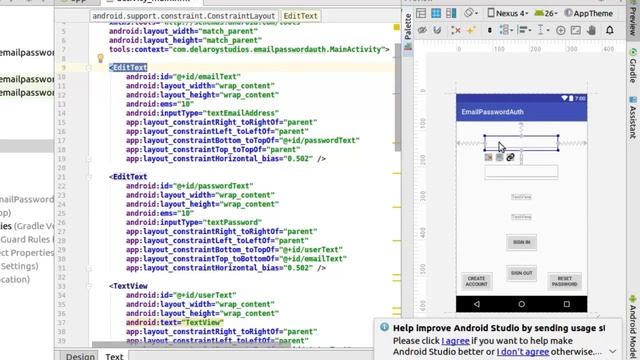Image resolution: width=640 pixels, height=360 pixels.
Task: Click the I don't agree link
Action: (522, 351)
